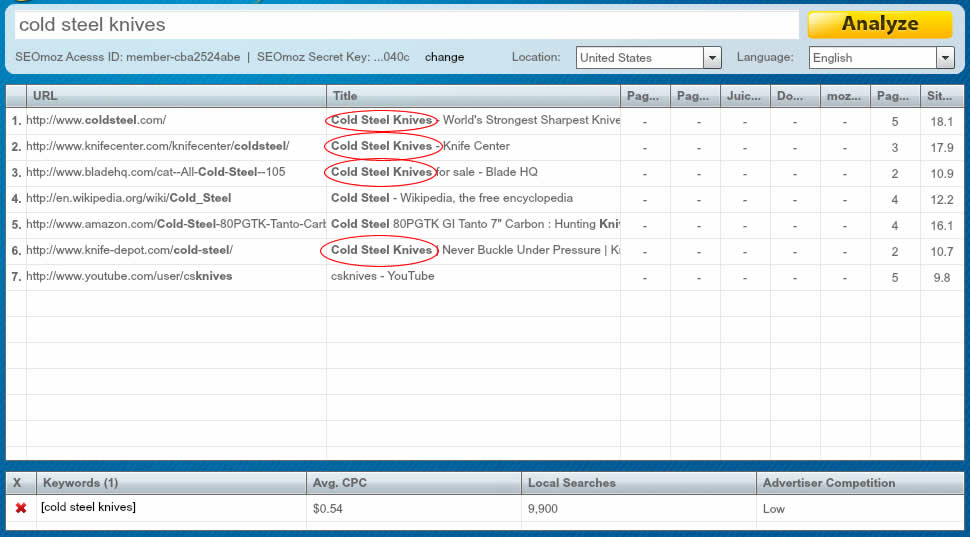
Task: Click the 9,900 local searches value
Action: [543, 509]
